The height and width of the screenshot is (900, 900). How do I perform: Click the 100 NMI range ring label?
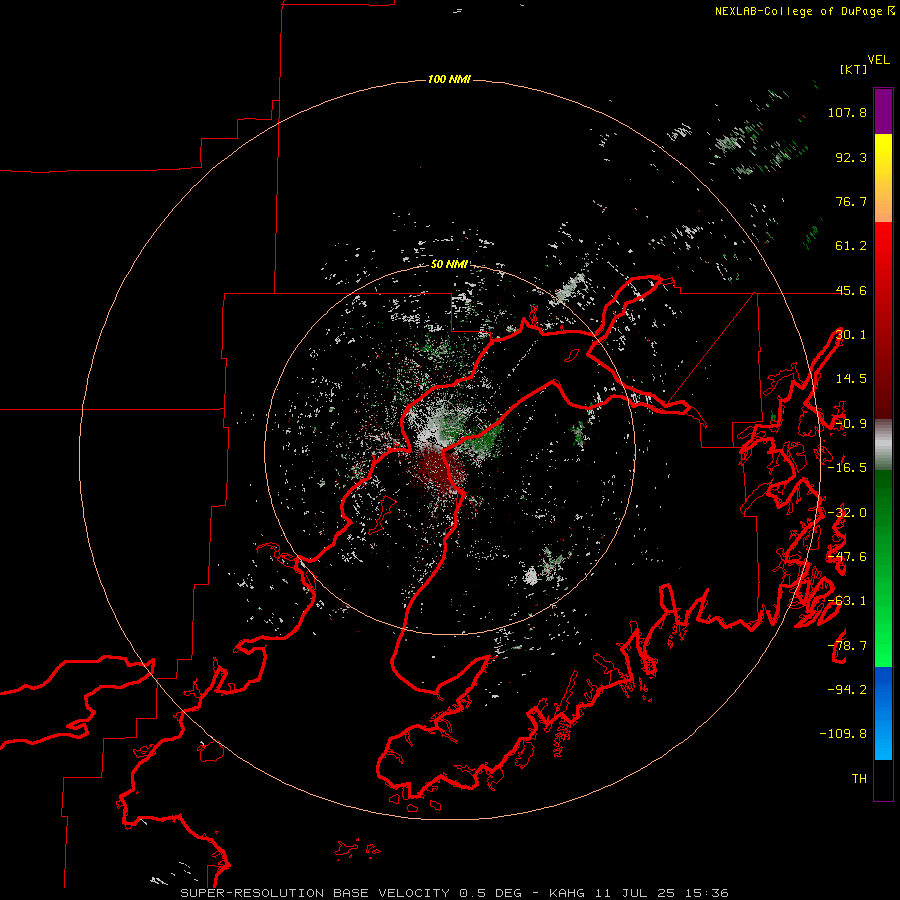449,79
